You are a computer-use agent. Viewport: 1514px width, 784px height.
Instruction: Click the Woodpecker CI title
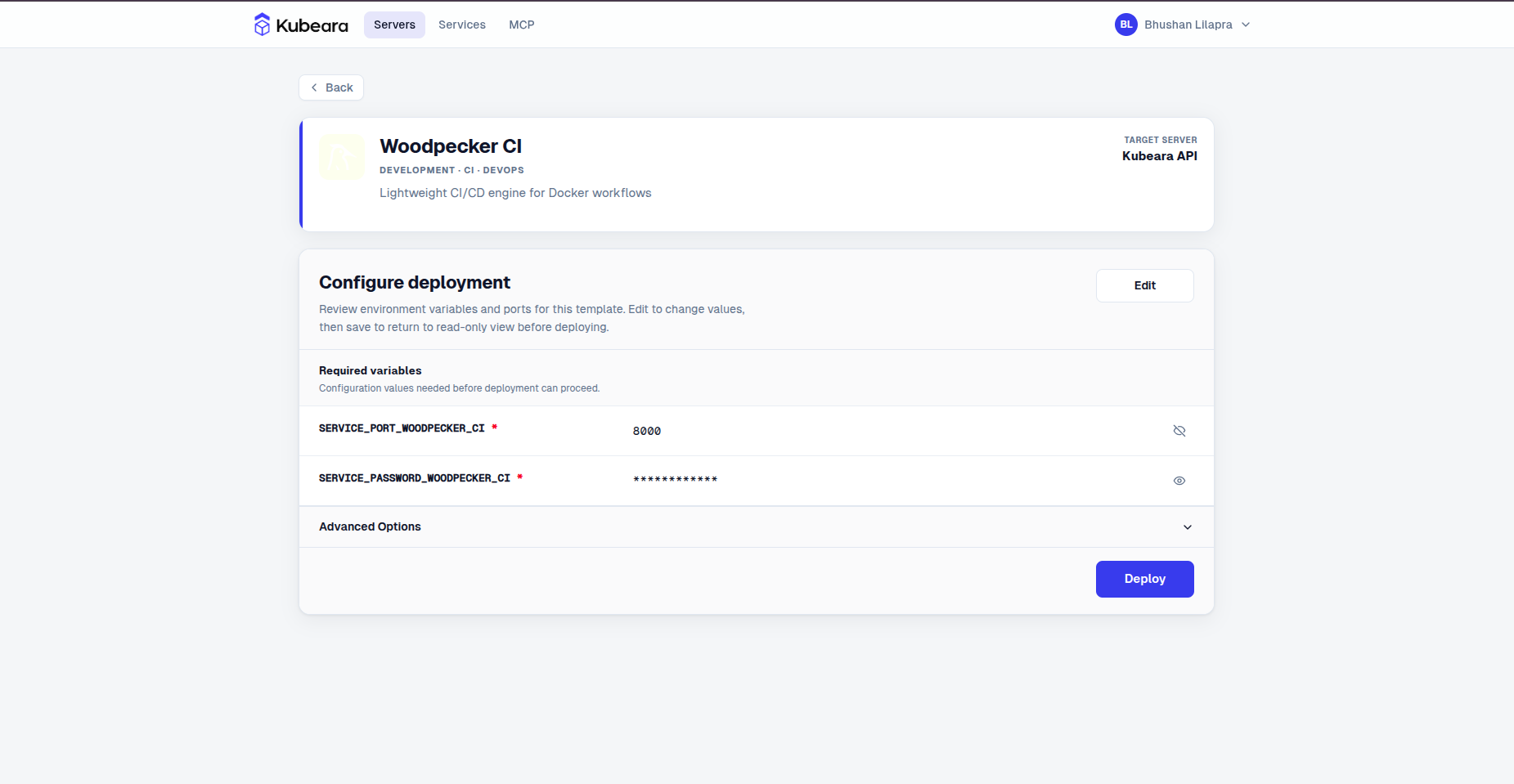pos(451,146)
